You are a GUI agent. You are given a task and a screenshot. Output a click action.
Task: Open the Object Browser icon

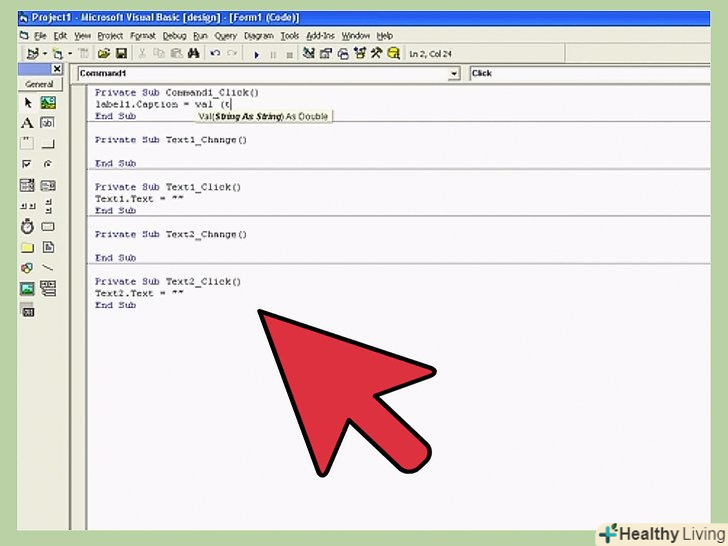click(x=359, y=53)
